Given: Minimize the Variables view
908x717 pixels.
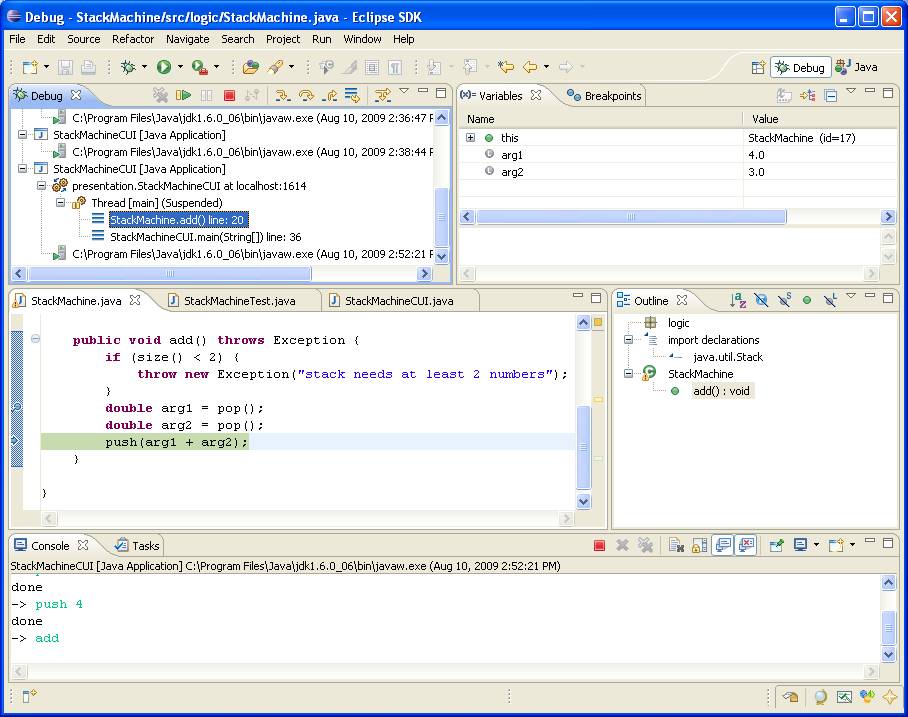Looking at the screenshot, I should point(870,91).
